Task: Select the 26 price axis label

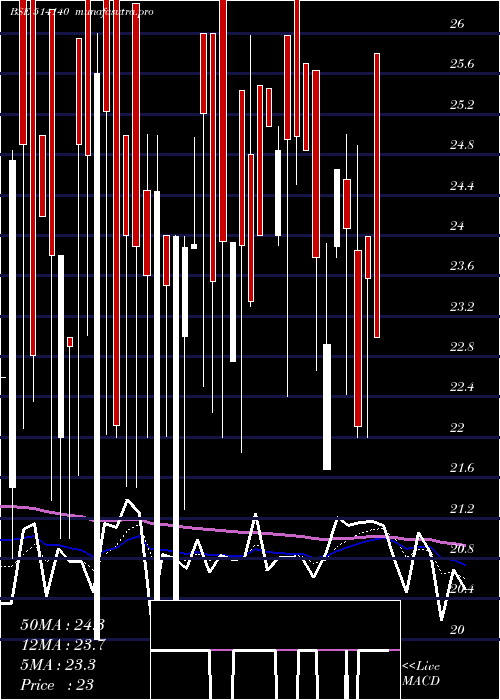Action: (x=457, y=24)
